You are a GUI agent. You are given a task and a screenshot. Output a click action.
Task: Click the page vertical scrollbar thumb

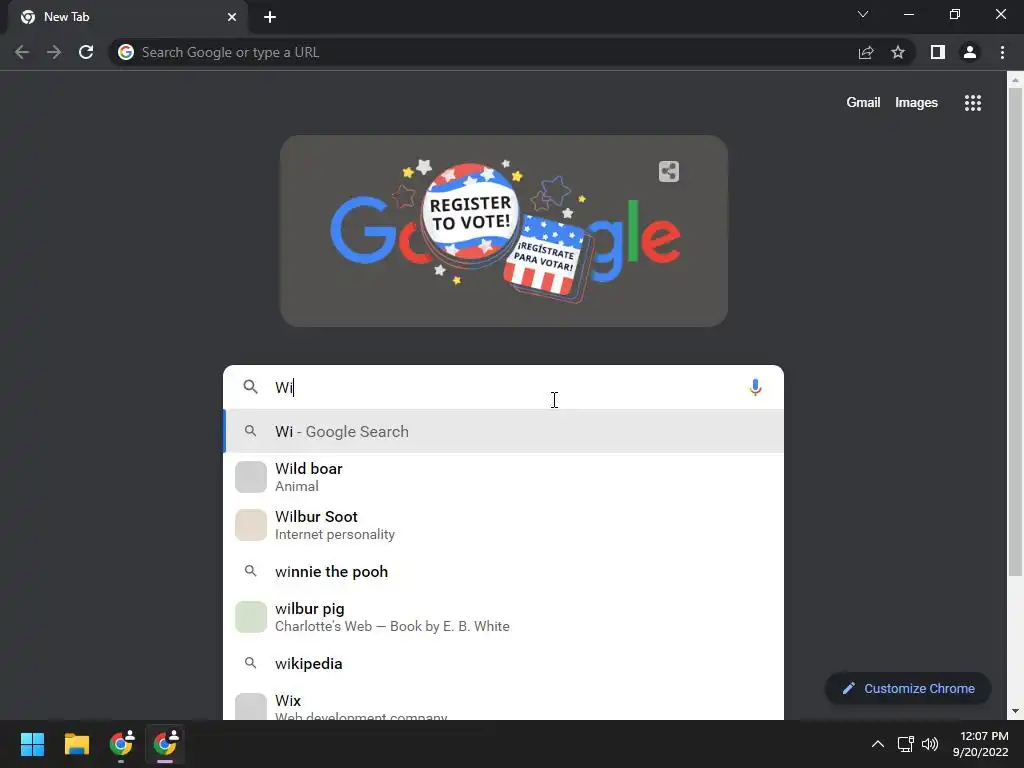[1015, 332]
